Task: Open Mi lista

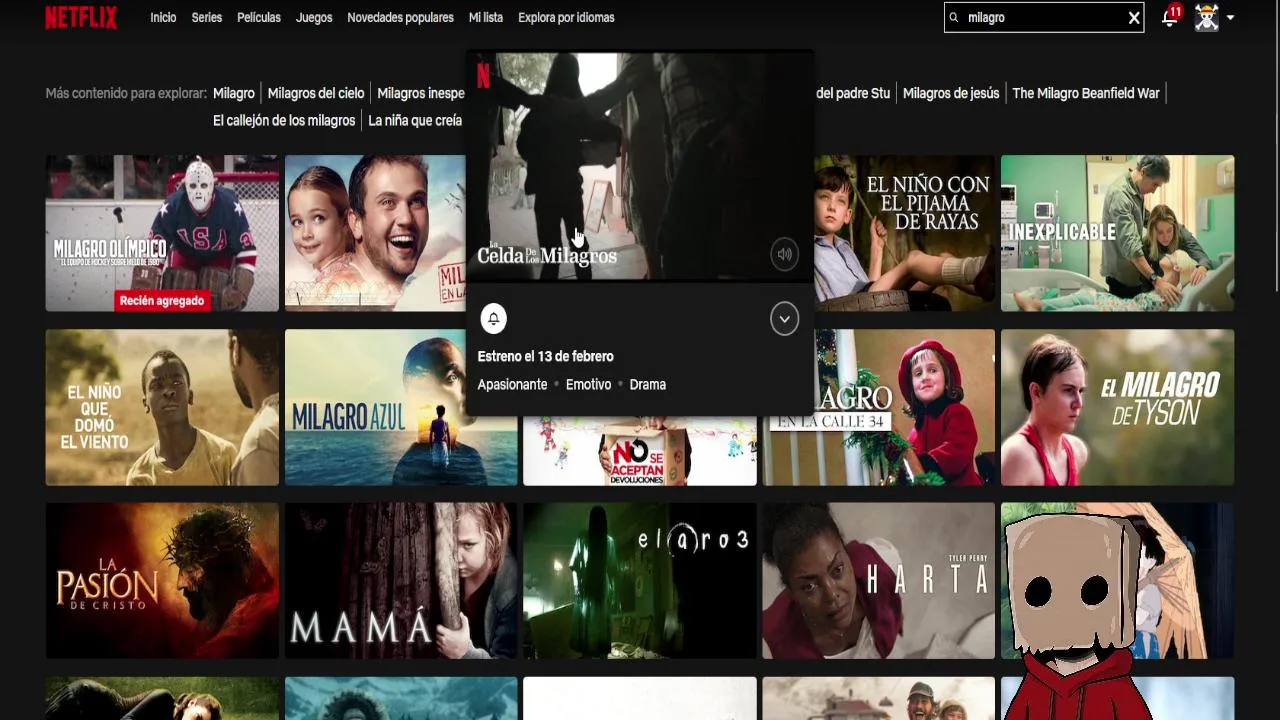Action: point(486,17)
